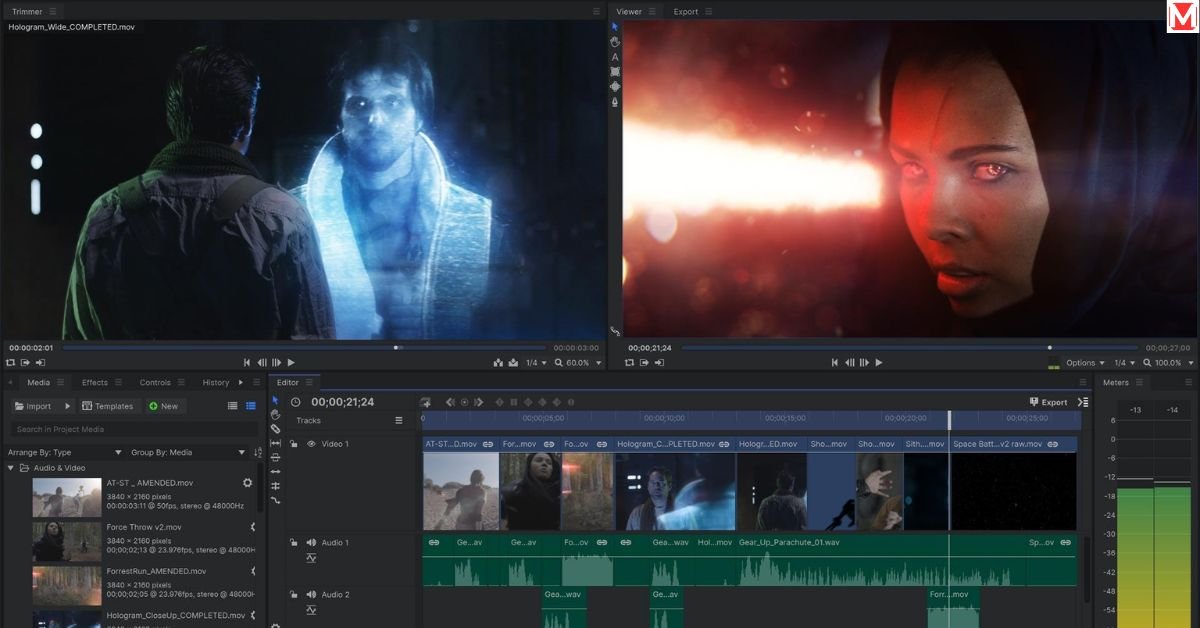Open the Viewer Options dropdown
1200x628 pixels.
pos(1084,362)
